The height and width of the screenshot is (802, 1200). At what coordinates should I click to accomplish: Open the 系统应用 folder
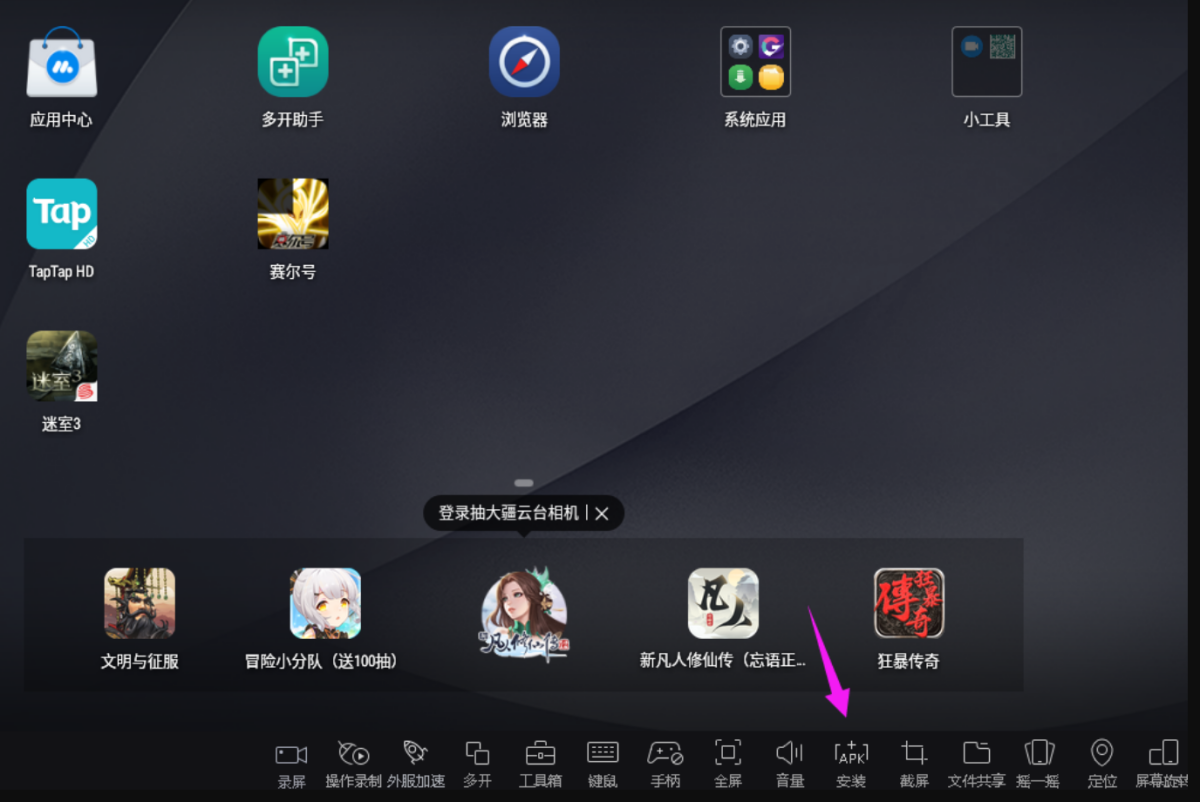(755, 62)
